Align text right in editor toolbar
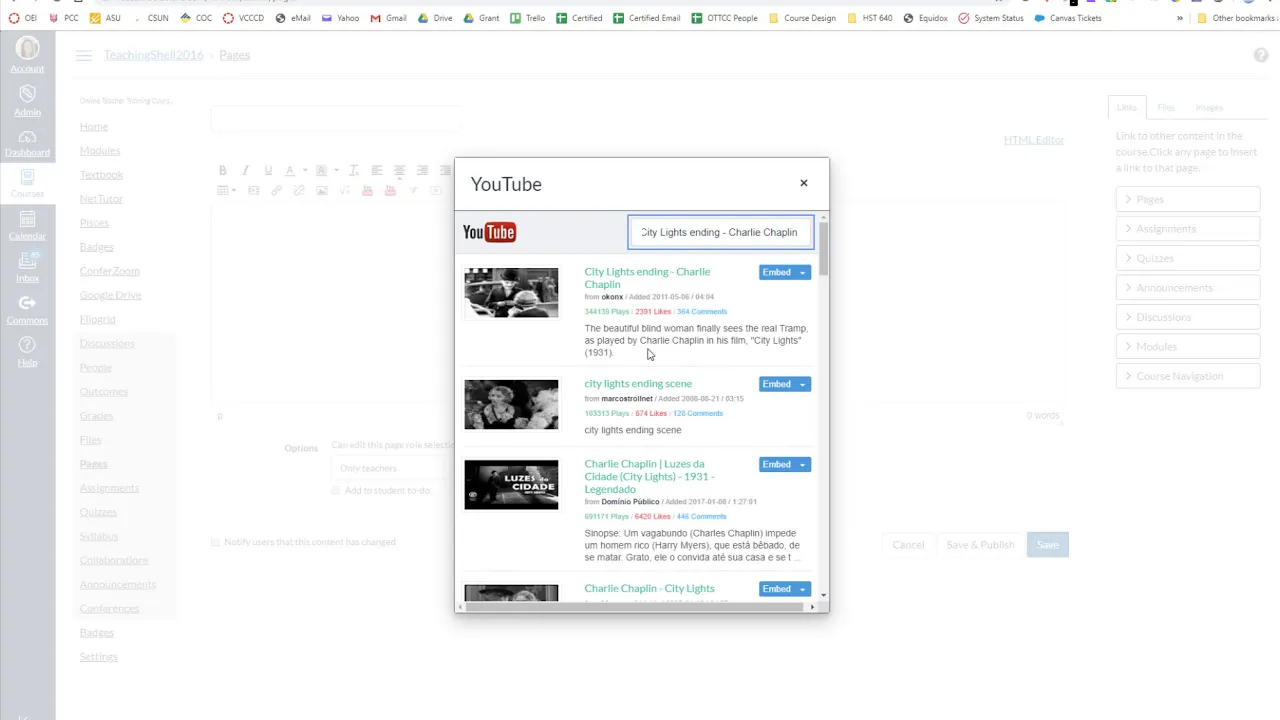Screen dimensions: 1280x720 [x=422, y=170]
